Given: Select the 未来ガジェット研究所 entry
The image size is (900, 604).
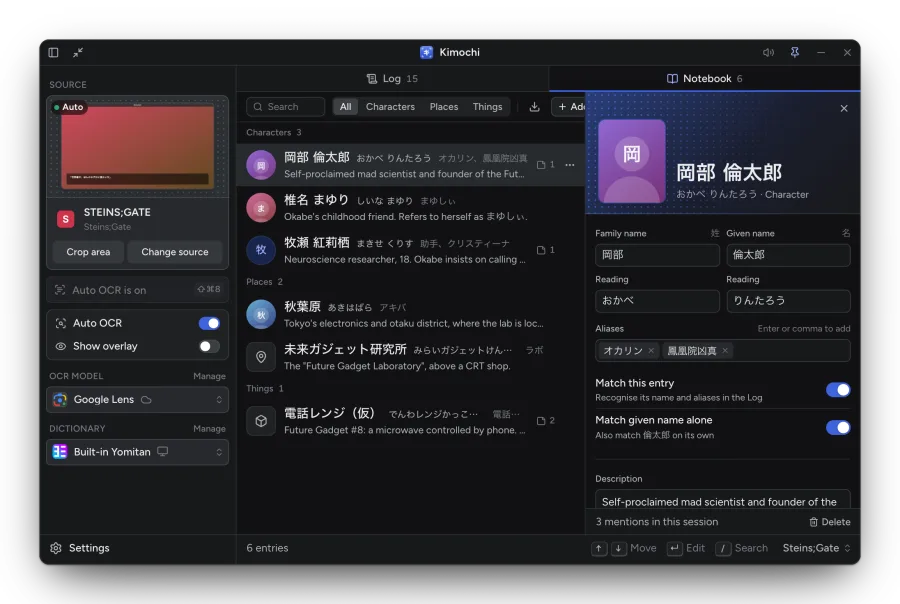Looking at the screenshot, I should [x=410, y=357].
